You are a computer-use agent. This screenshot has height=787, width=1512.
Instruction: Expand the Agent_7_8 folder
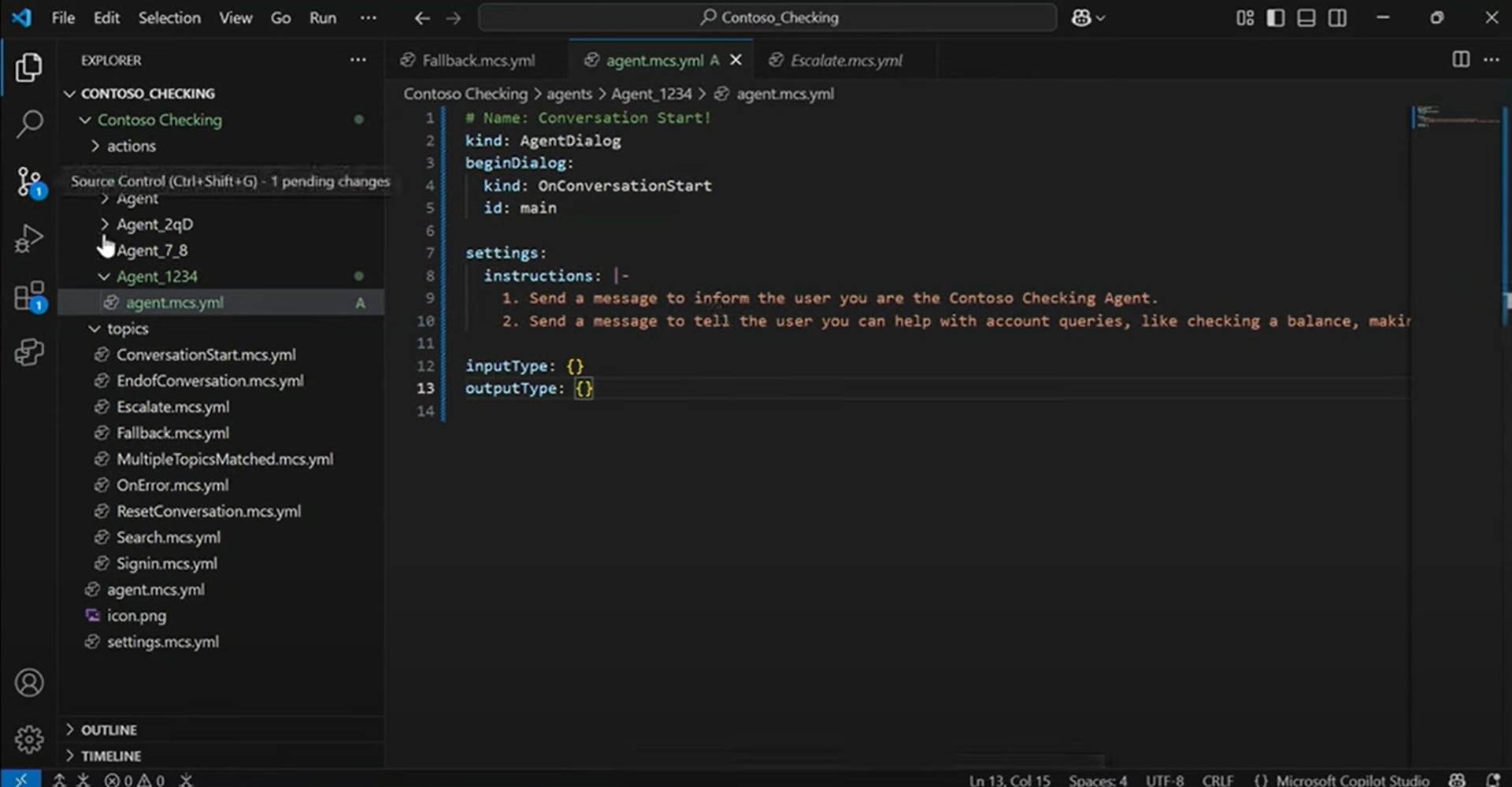tap(152, 251)
